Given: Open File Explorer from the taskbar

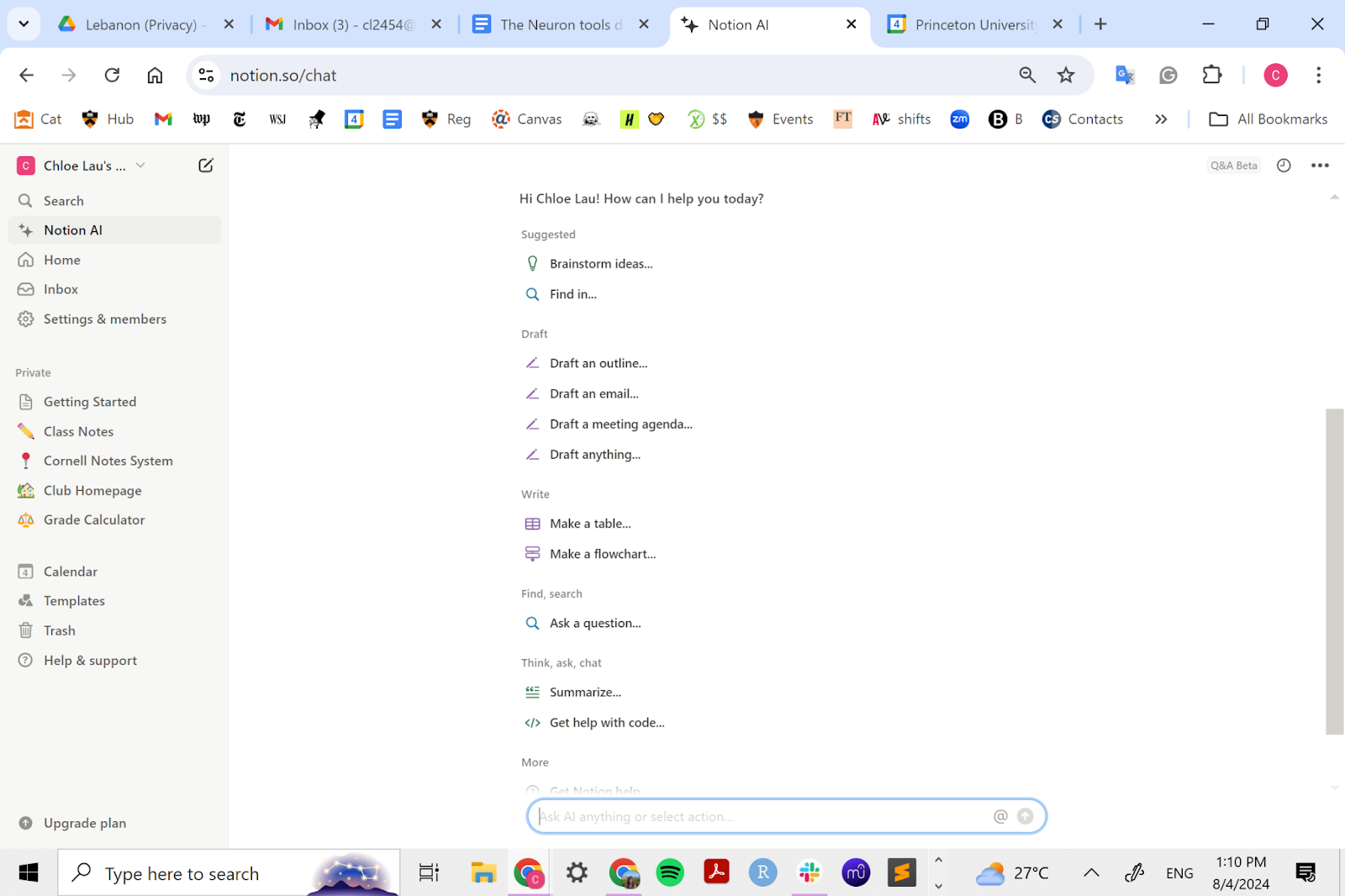Looking at the screenshot, I should [x=483, y=873].
